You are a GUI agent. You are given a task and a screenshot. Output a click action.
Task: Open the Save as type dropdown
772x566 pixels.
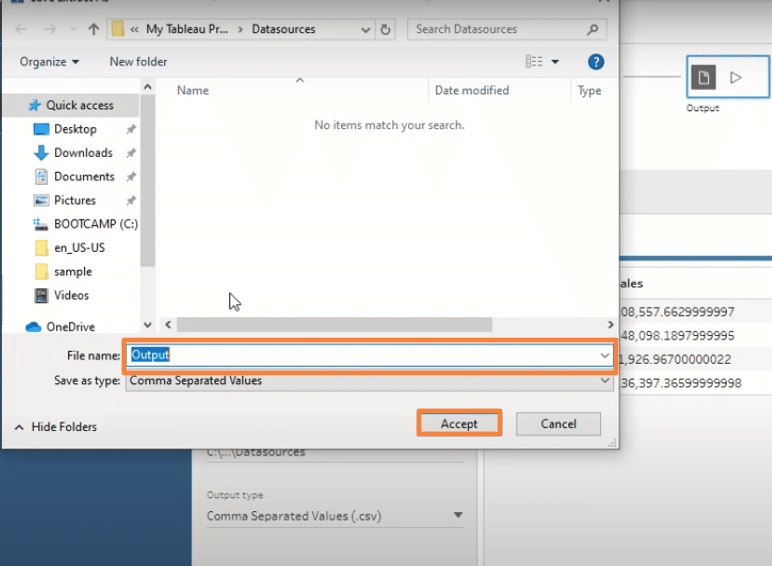[x=369, y=381]
